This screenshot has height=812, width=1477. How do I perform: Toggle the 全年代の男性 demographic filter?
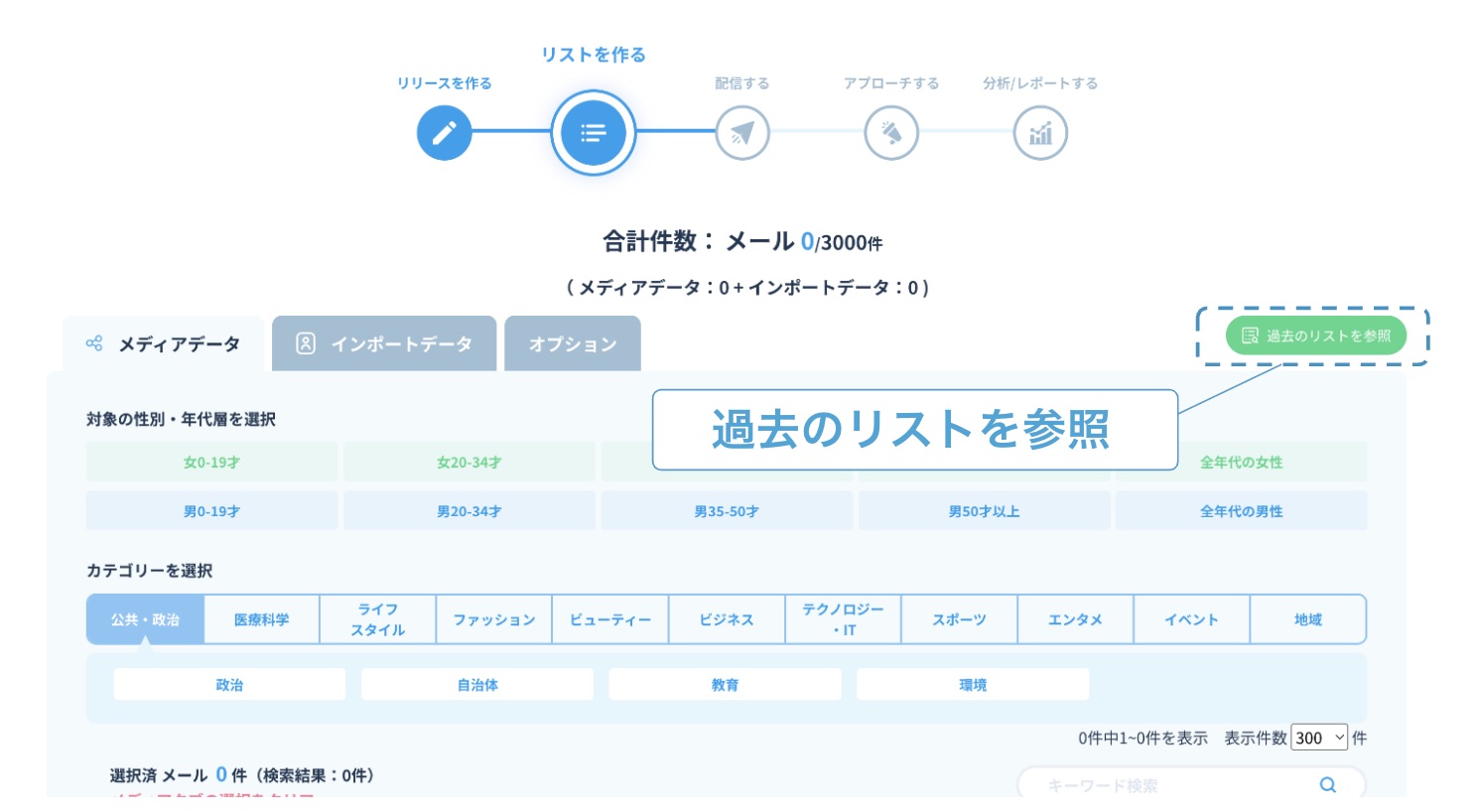[x=1241, y=512]
